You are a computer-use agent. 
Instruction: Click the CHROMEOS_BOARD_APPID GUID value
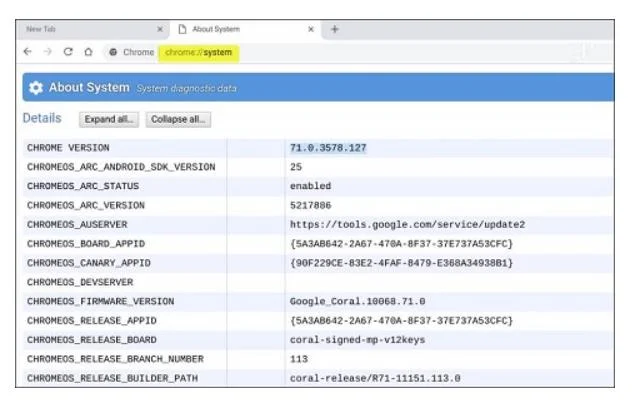402,243
